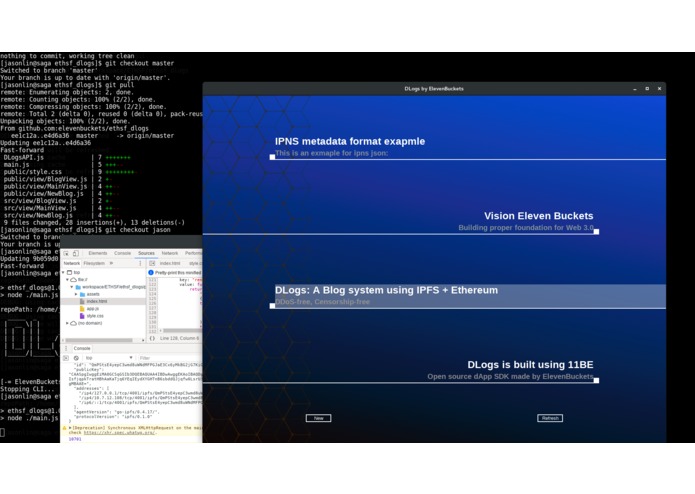The image size is (695, 494).
Task: Select the Console drawer tab
Action: [82, 348]
